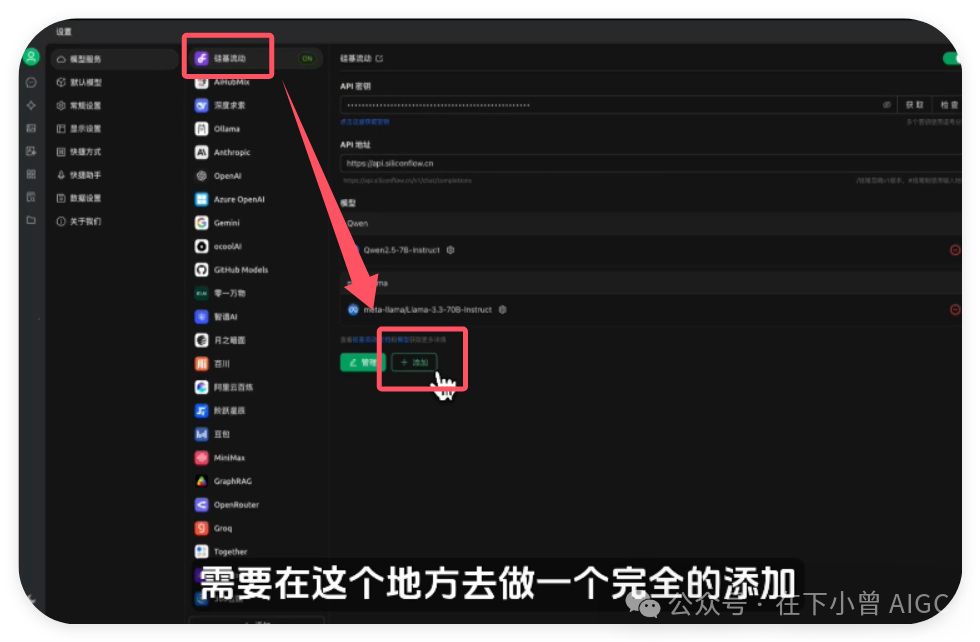Select the Anthropic provider icon

(x=201, y=152)
